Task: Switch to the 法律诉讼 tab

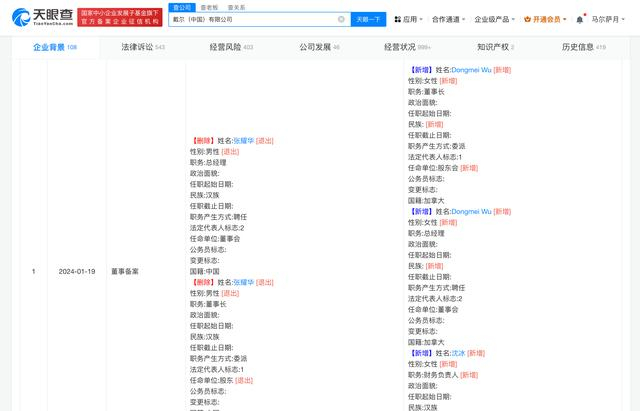Action: click(x=143, y=47)
